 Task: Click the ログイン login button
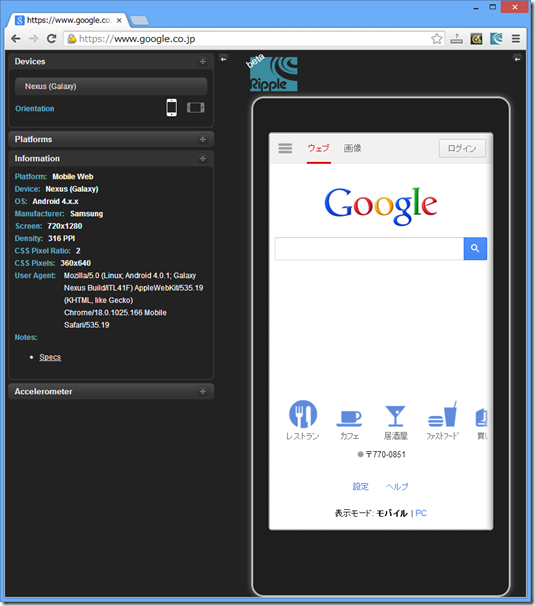[462, 148]
